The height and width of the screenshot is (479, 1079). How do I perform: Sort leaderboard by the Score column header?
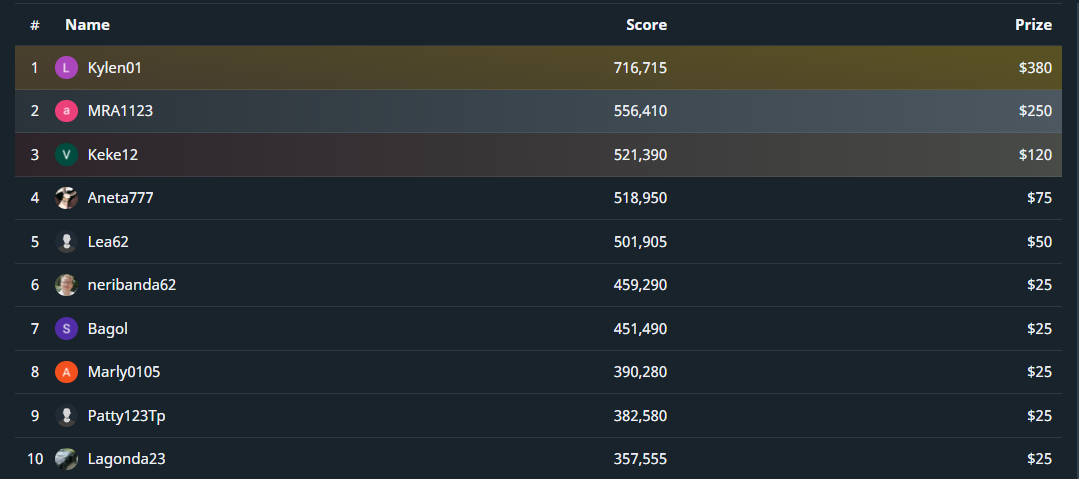tap(646, 25)
